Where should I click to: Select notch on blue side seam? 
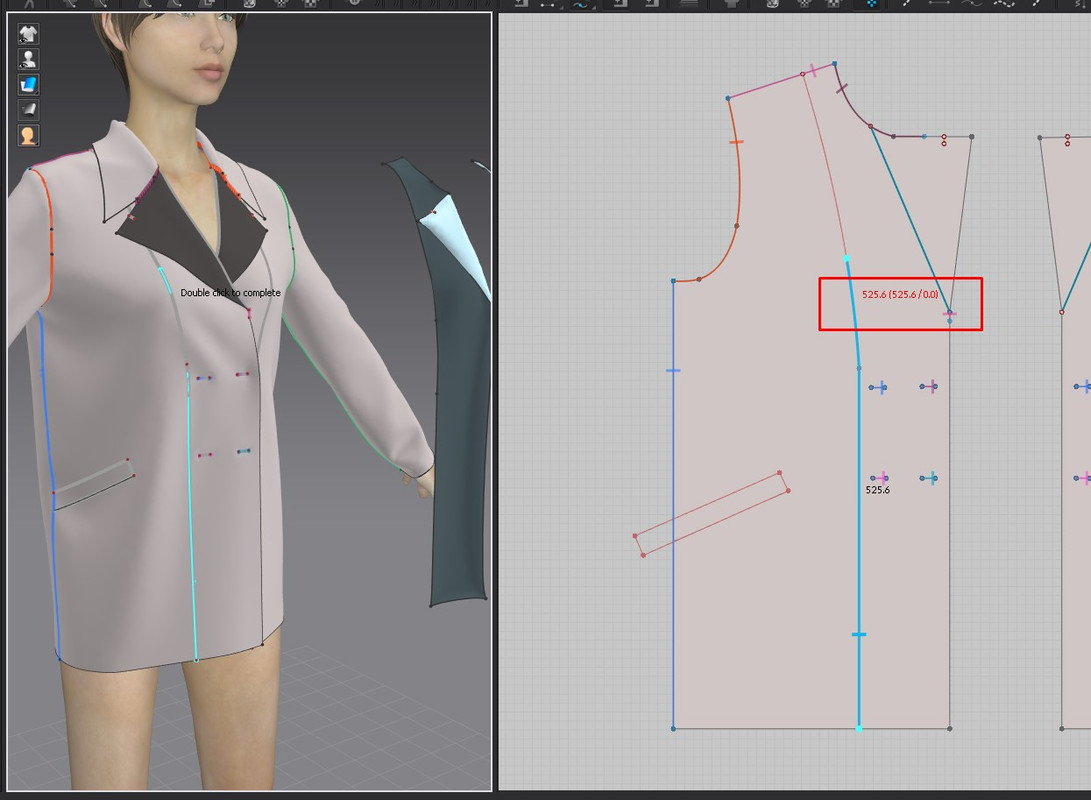pyautogui.click(x=673, y=371)
